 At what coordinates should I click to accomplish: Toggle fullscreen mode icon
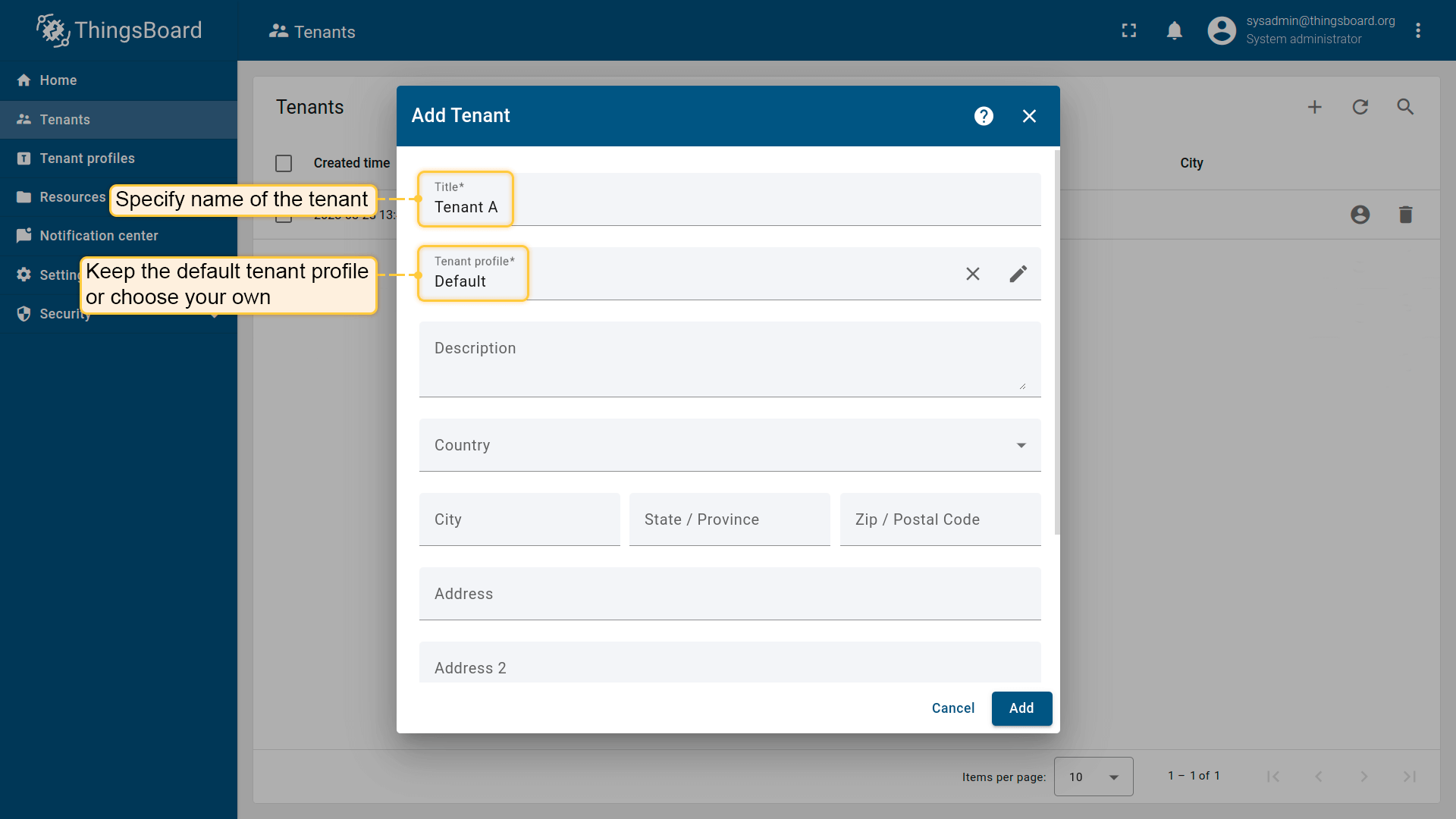[1128, 30]
